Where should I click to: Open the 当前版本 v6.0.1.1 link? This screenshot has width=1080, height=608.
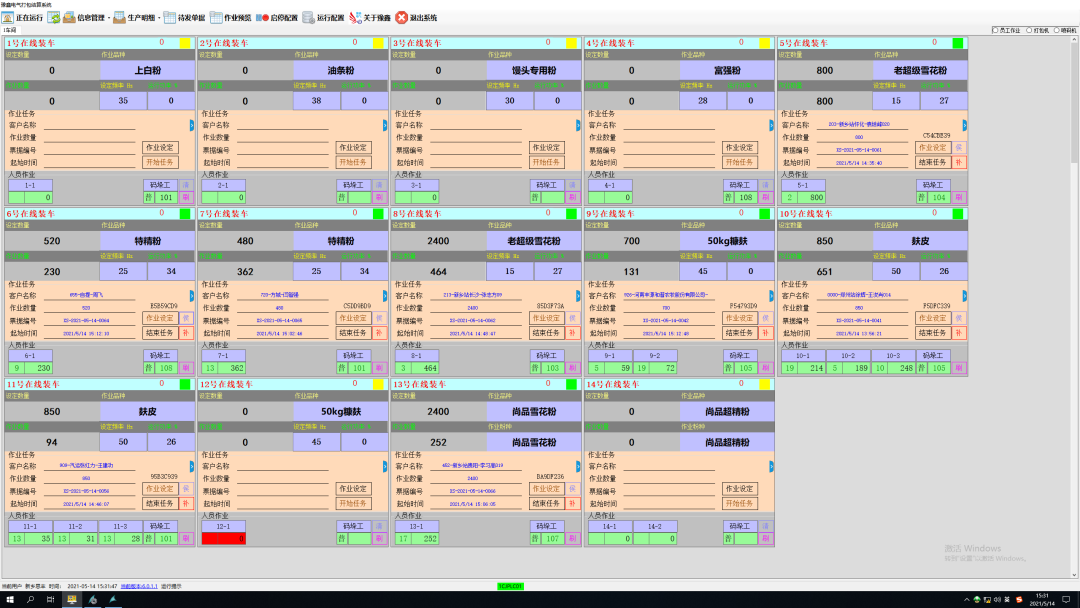point(139,586)
